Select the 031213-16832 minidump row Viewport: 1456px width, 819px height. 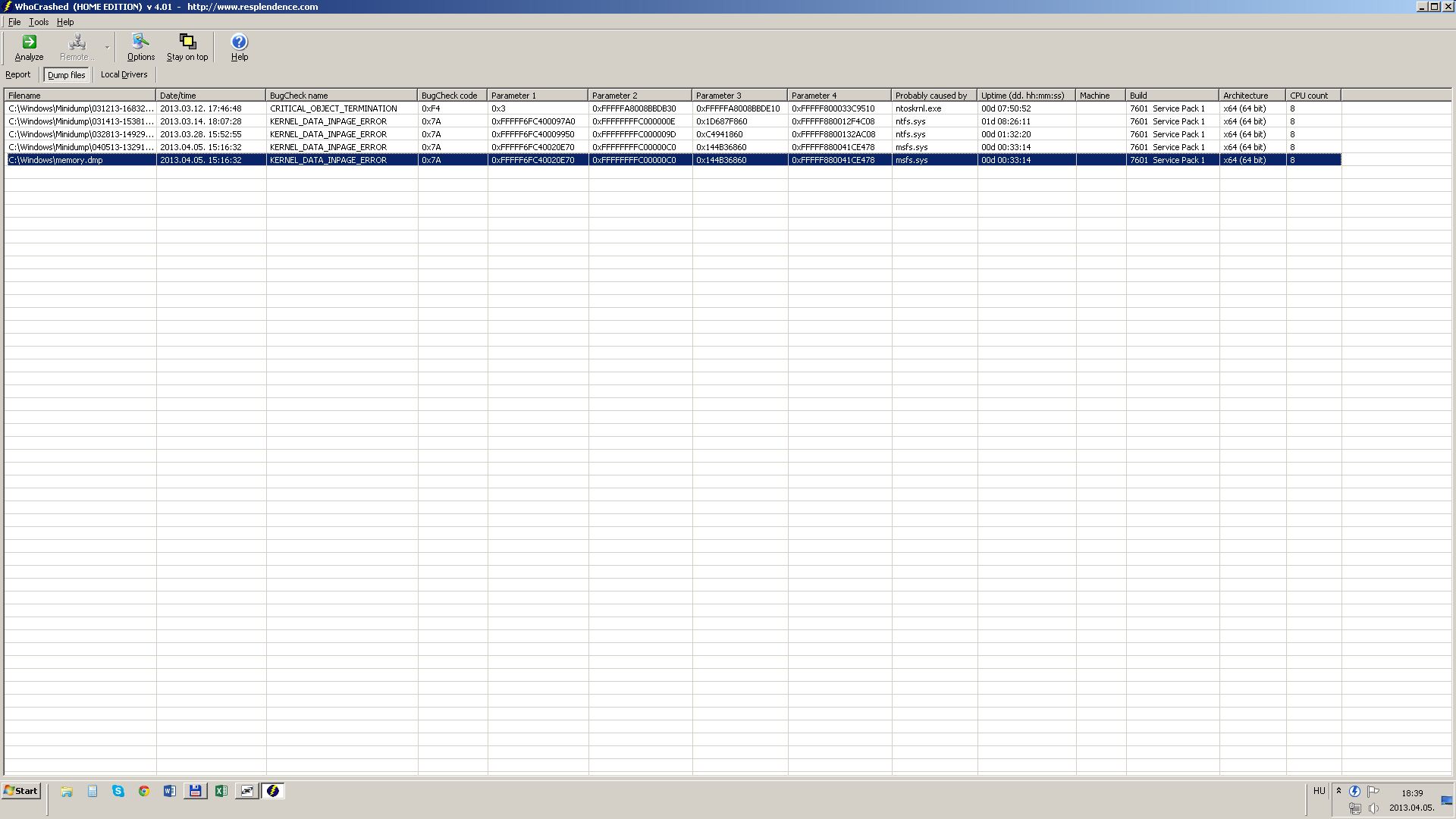[673, 108]
